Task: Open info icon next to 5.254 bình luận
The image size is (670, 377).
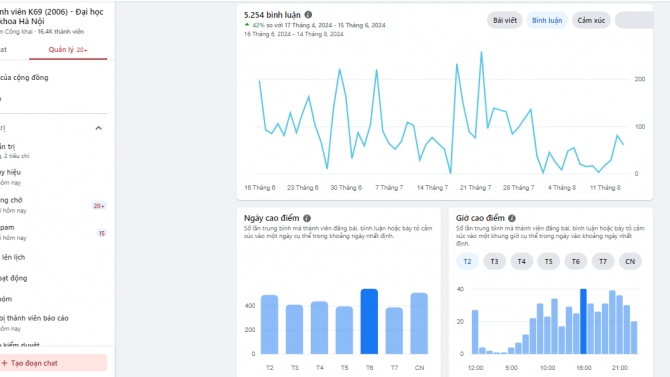Action: pos(308,15)
